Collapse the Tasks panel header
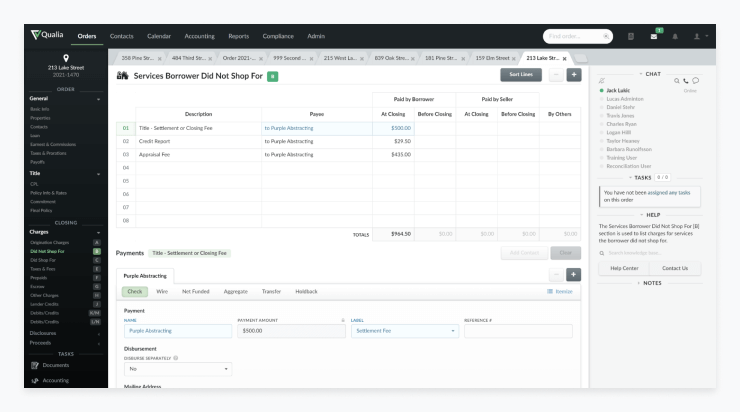The width and height of the screenshot is (740, 412). (x=640, y=177)
